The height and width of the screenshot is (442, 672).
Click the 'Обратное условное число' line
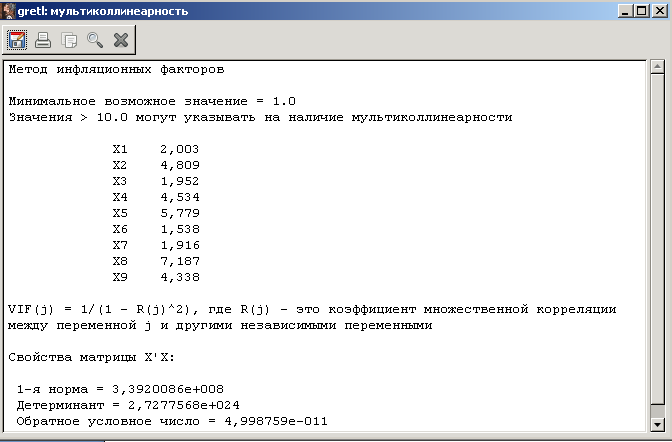click(172, 421)
